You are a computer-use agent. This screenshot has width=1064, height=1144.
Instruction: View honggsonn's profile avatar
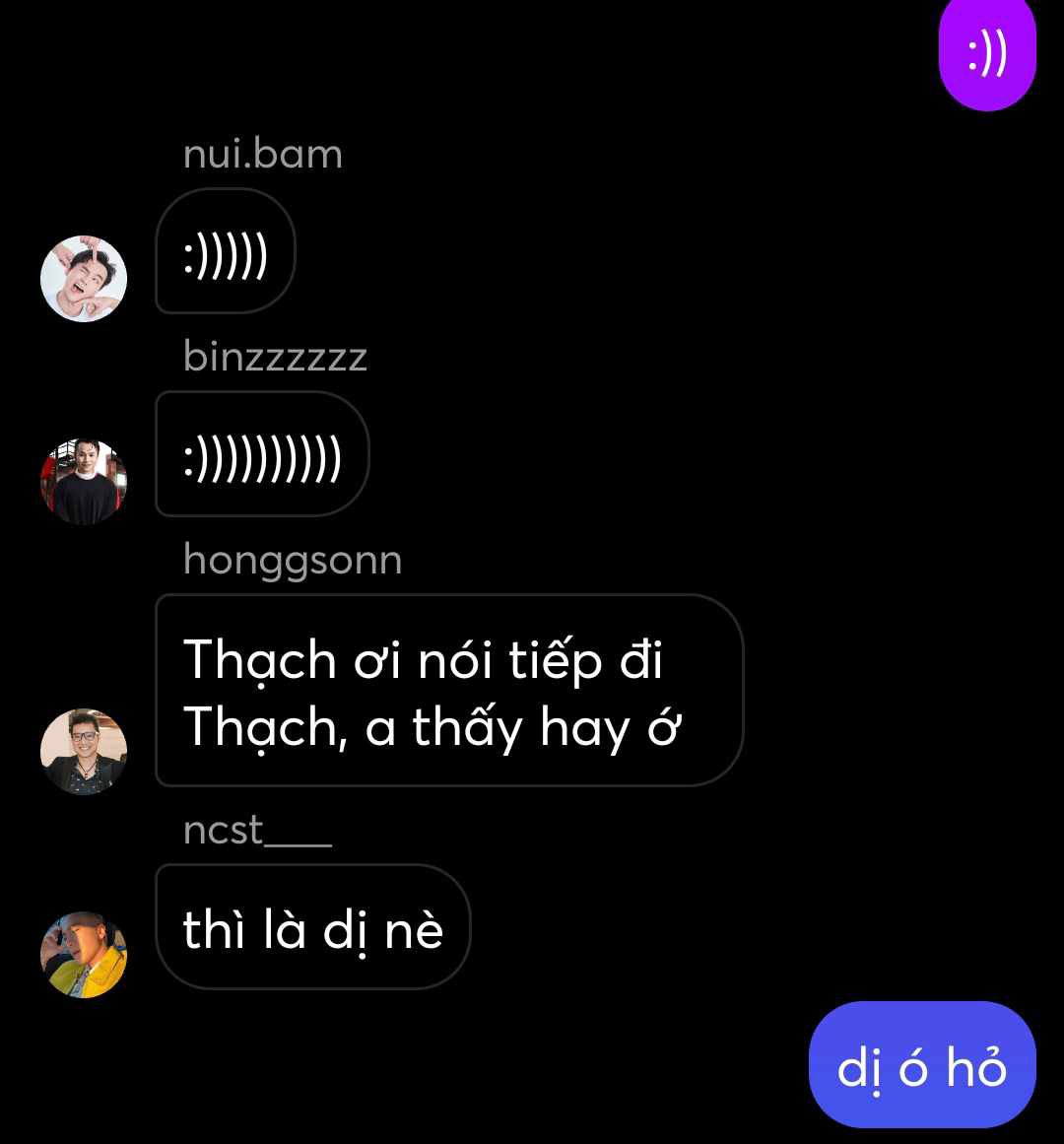coord(83,752)
